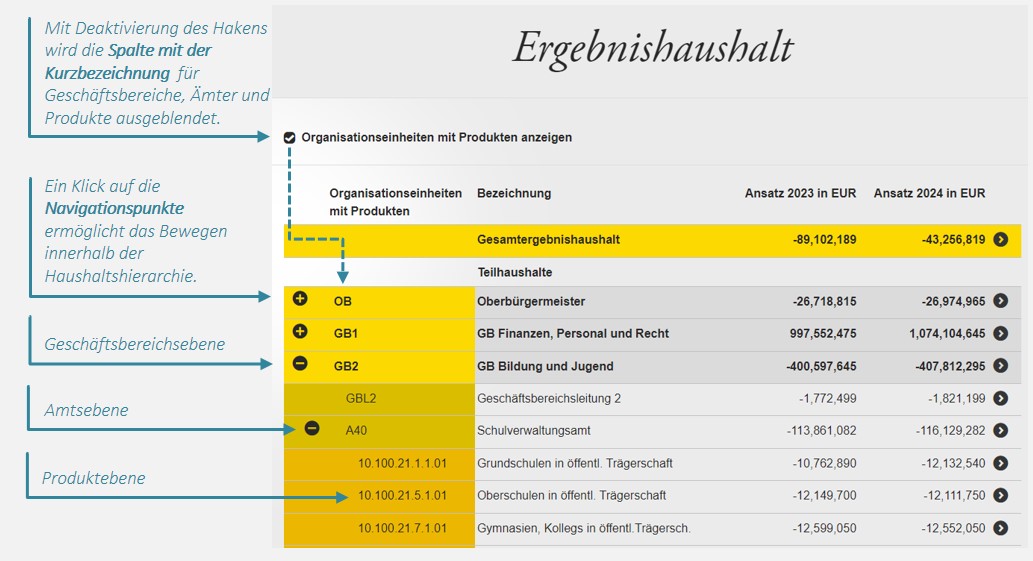The height and width of the screenshot is (561, 1033).
Task: Open details arrow for Oberbürgermeister row
Action: [x=1000, y=301]
